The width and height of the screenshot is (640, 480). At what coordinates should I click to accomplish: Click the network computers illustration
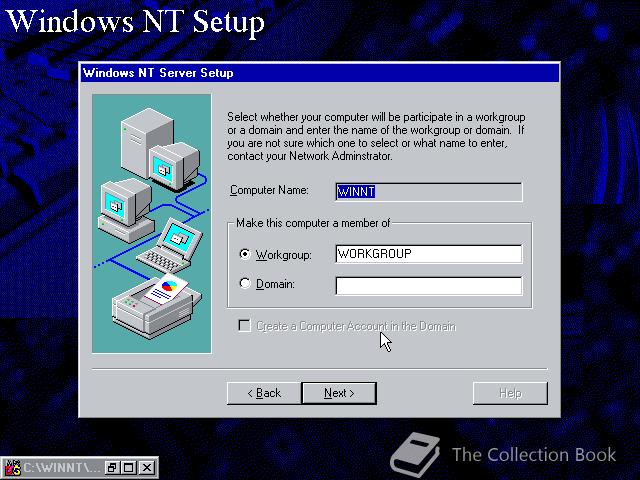[x=151, y=223]
